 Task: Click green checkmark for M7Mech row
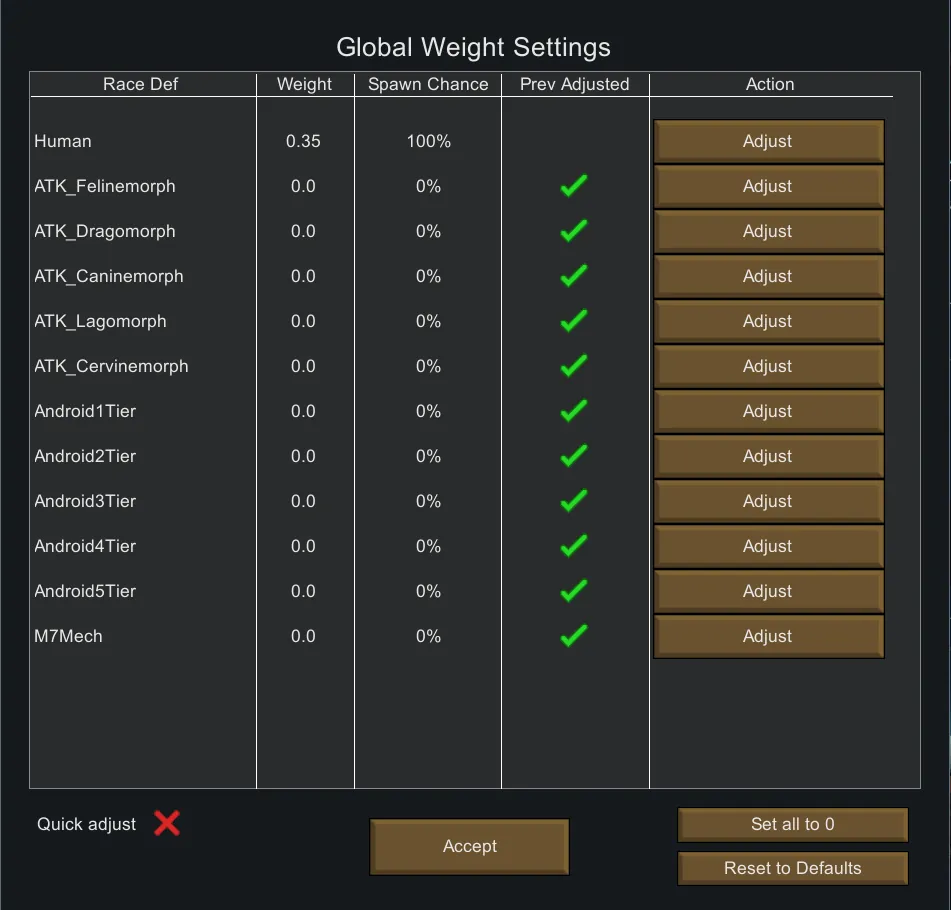point(574,636)
